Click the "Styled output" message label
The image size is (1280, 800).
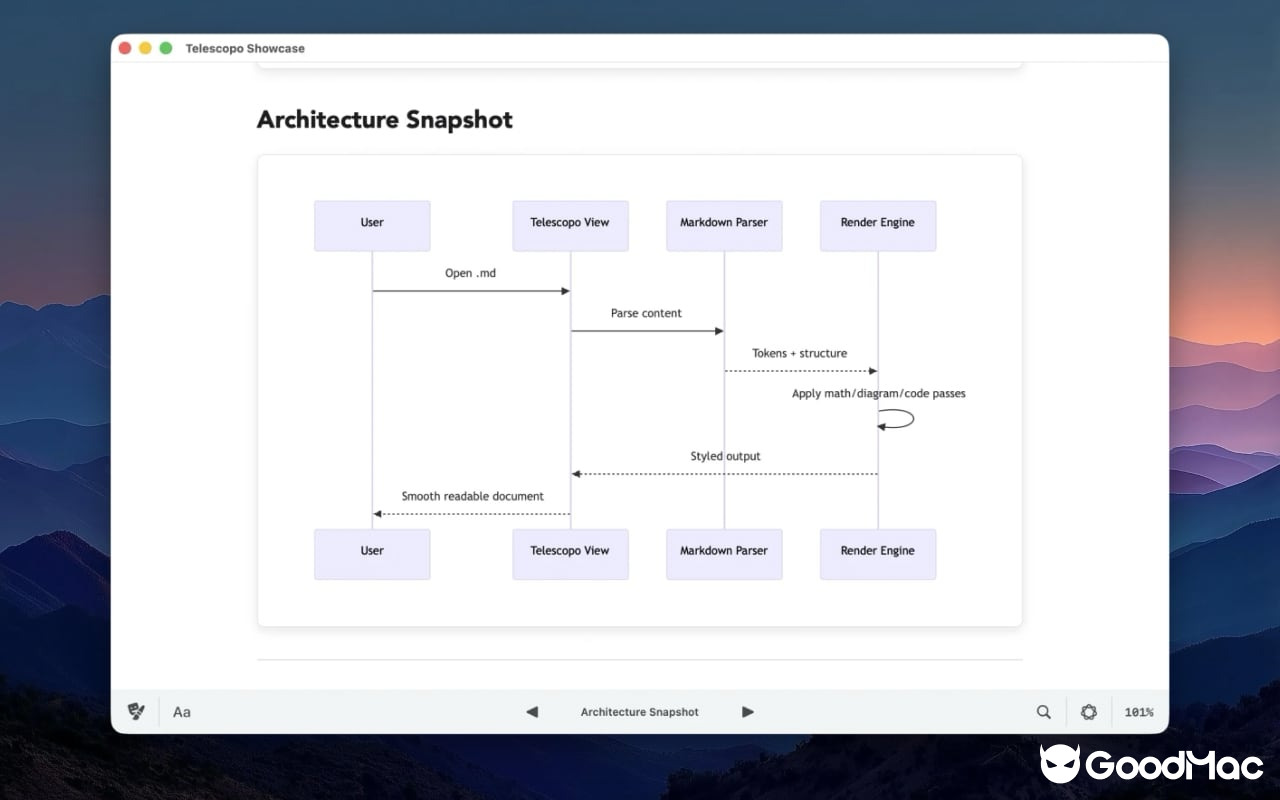pos(725,457)
